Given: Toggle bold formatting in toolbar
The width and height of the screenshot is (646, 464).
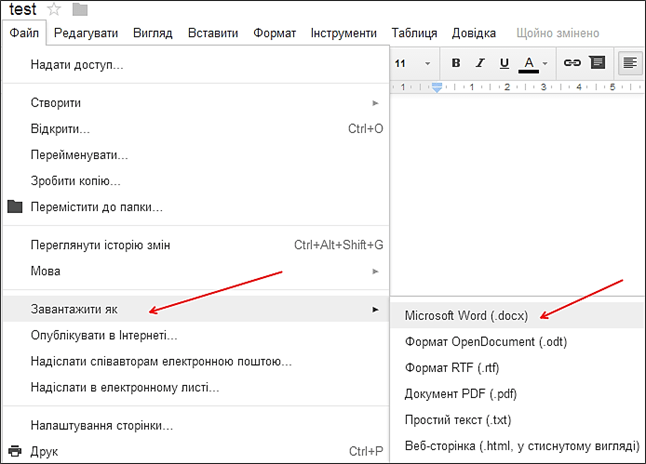Looking at the screenshot, I should point(456,63).
